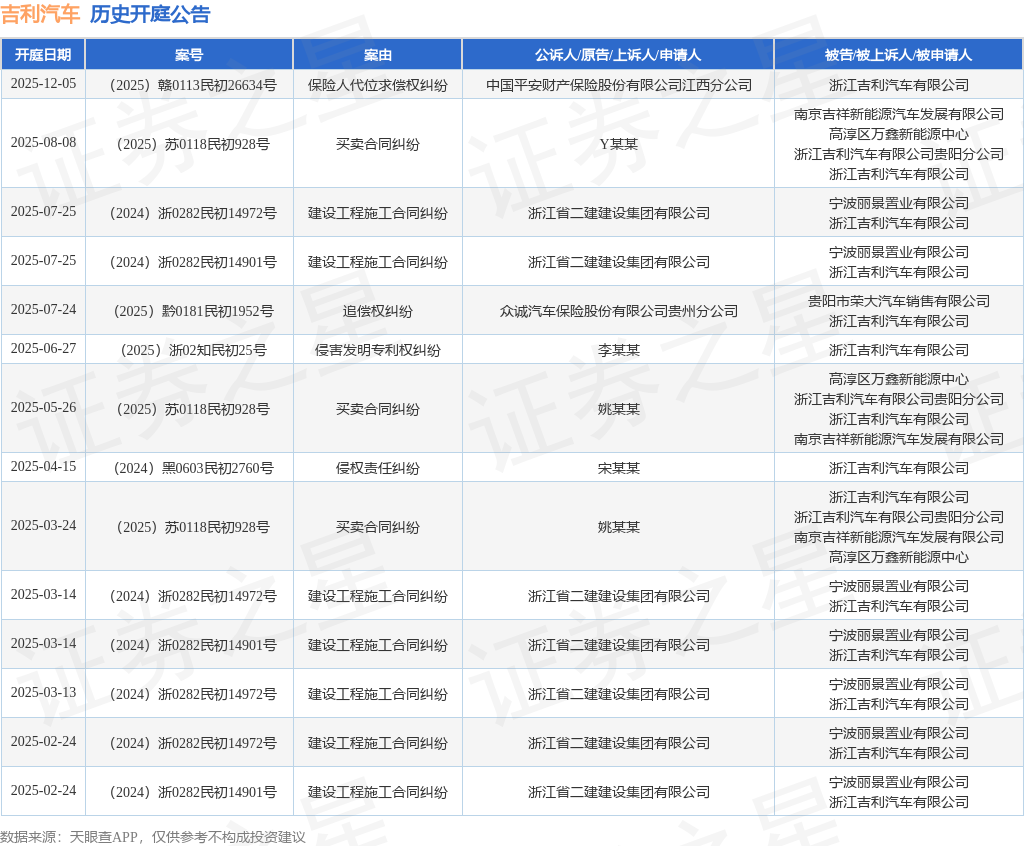Click 浙江省二建建设集团有限公司 in the 2025-03-13 row

(x=618, y=694)
